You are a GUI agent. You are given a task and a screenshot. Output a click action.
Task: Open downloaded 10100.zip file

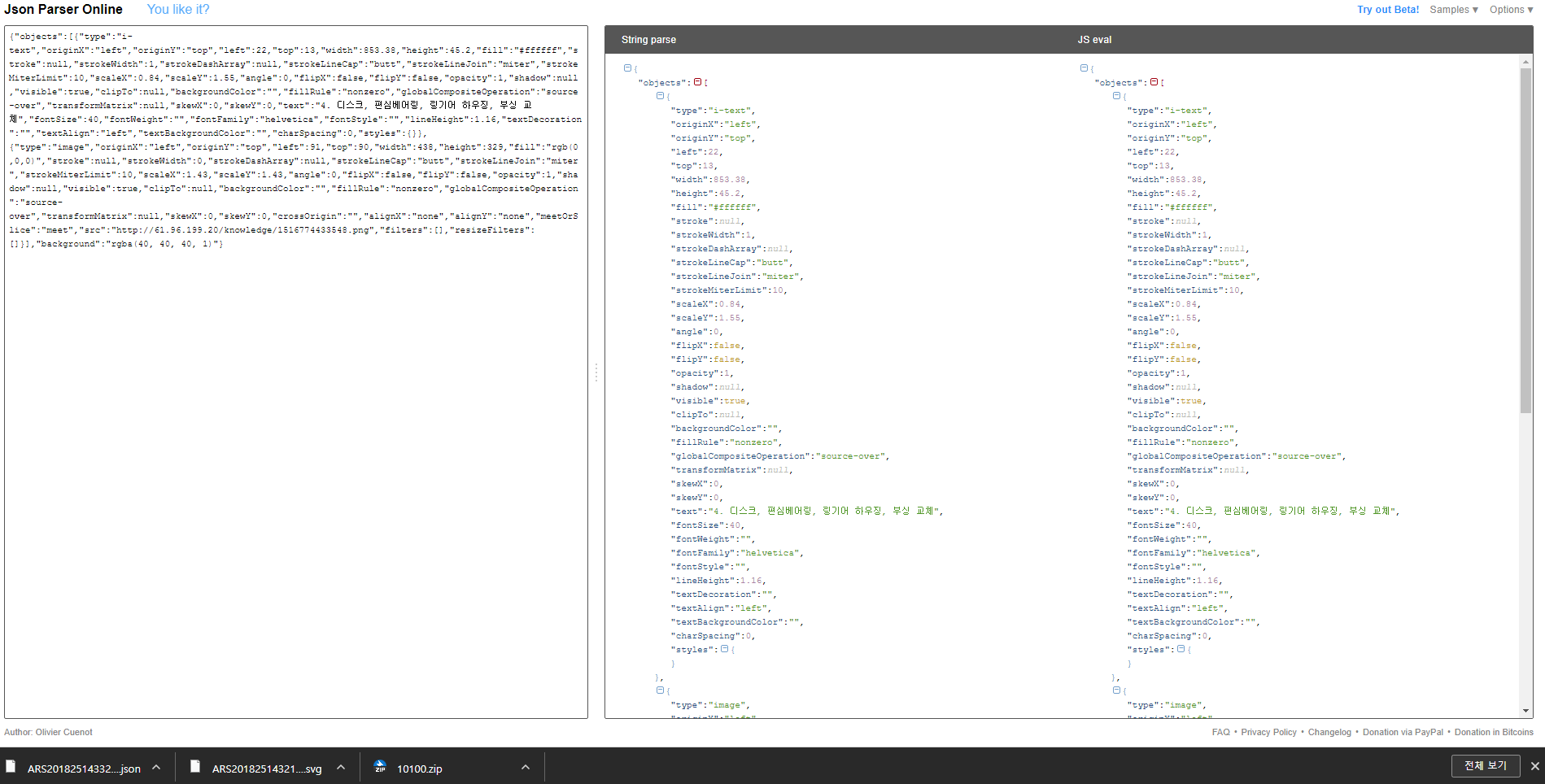click(x=420, y=769)
